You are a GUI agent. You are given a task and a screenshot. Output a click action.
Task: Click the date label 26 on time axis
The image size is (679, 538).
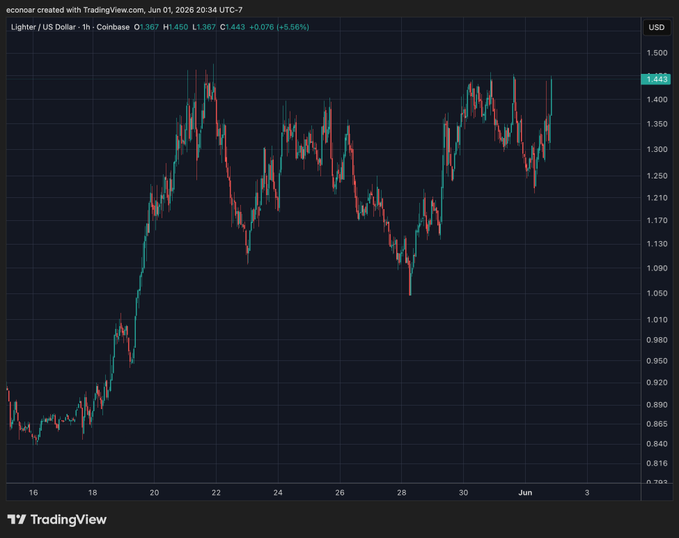pos(340,493)
